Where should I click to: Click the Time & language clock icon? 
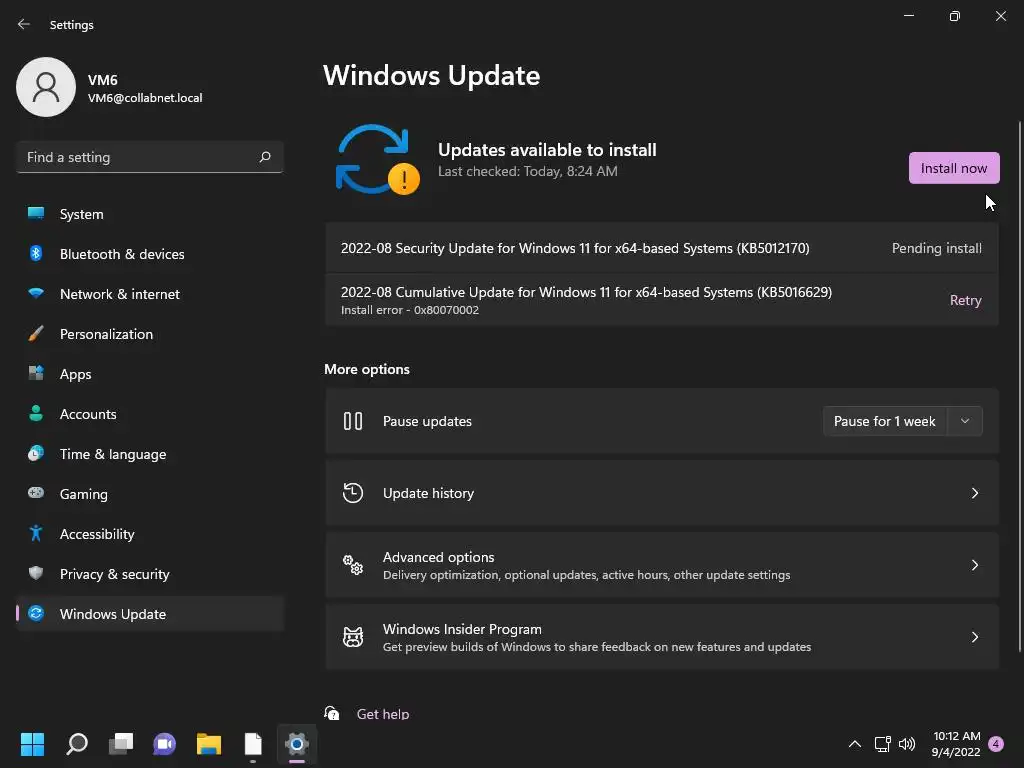tap(36, 453)
